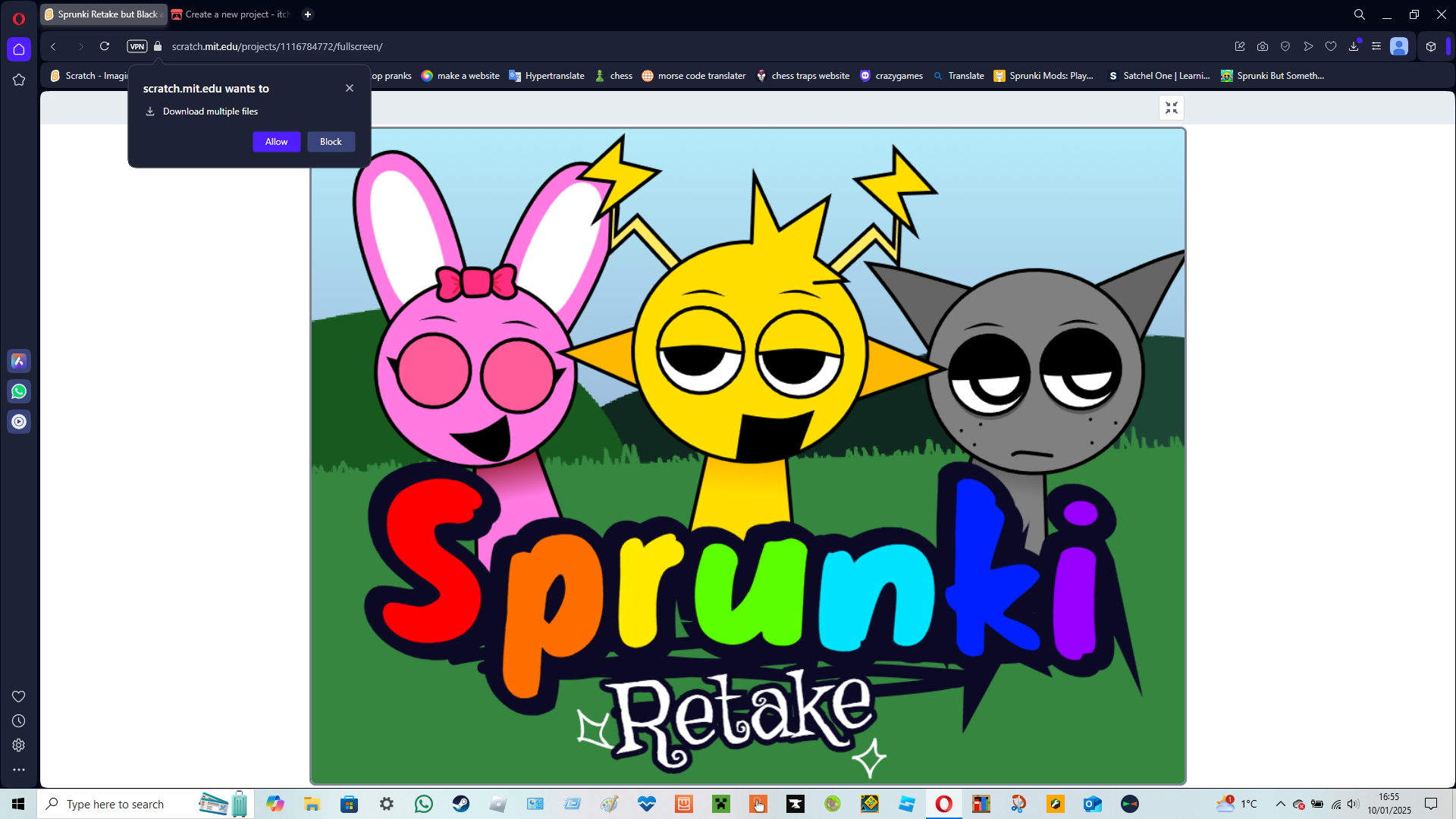
Task: Open the Satchel One bookmark
Action: click(1159, 76)
